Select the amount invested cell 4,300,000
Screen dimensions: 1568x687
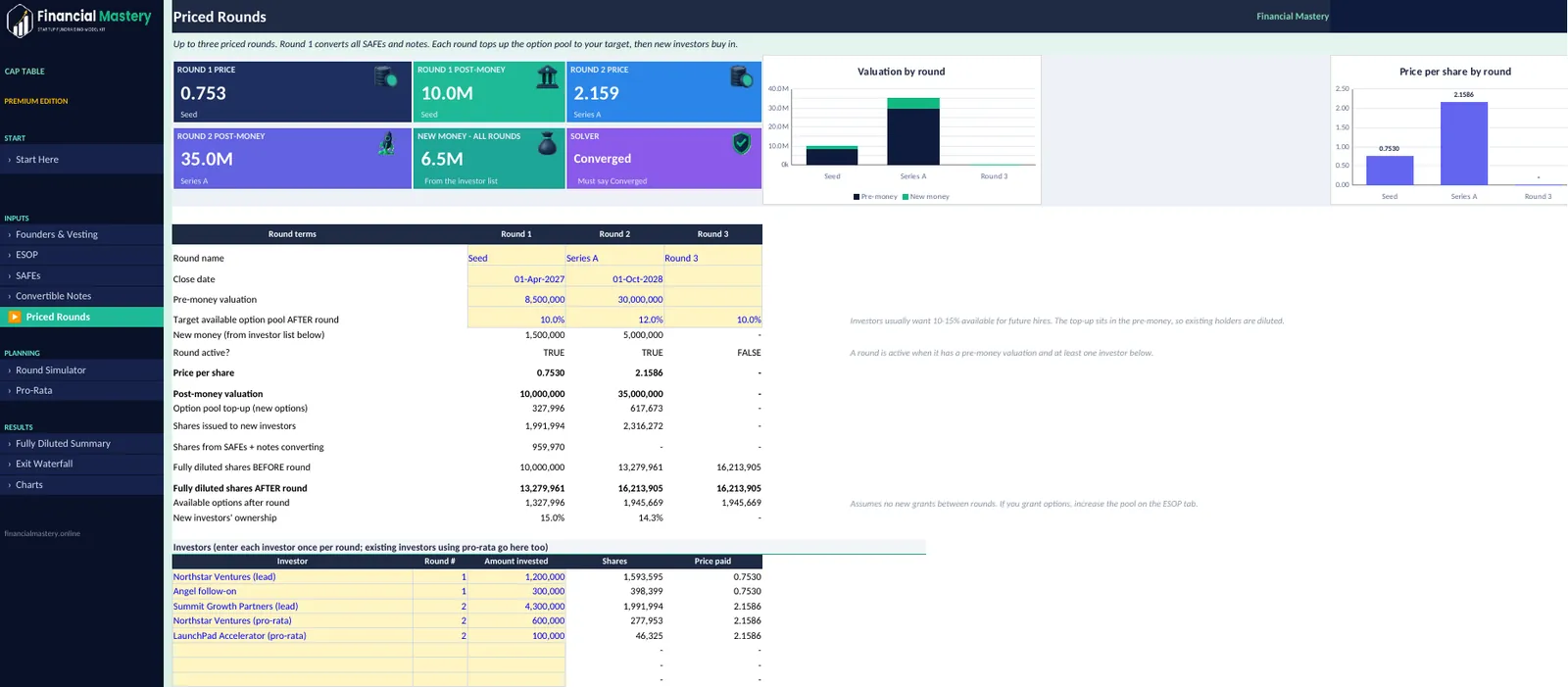[x=516, y=607]
